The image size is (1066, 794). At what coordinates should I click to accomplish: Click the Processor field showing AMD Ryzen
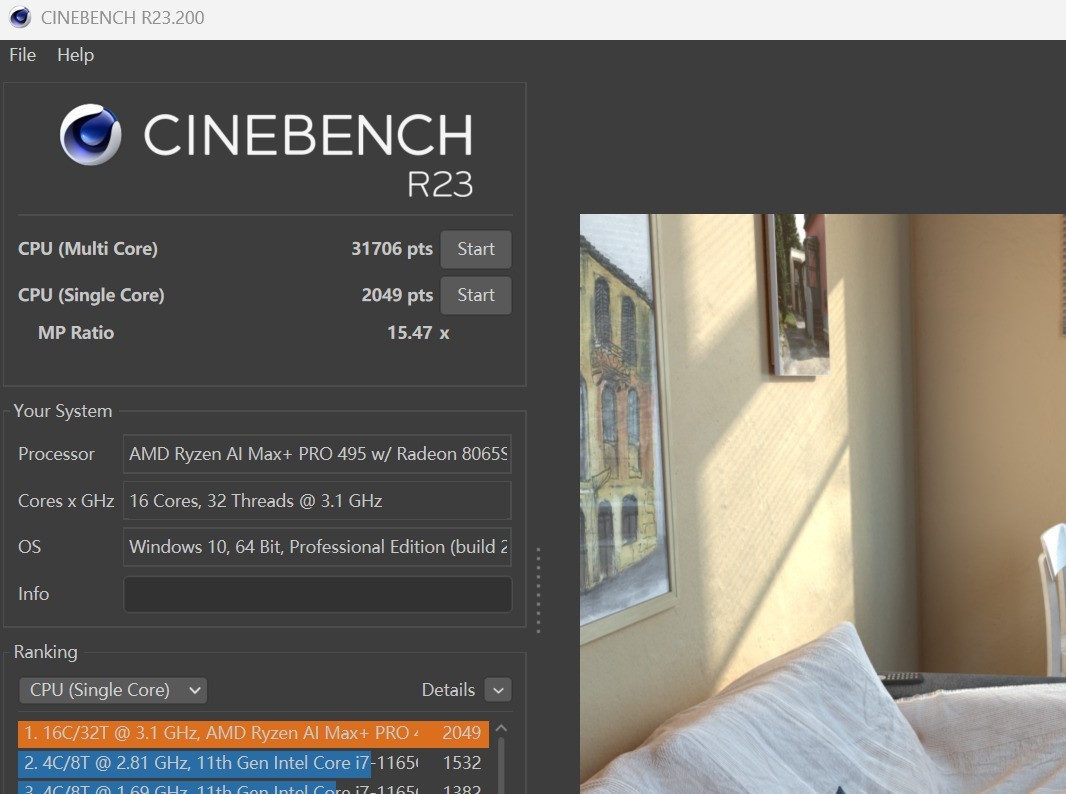(x=317, y=454)
